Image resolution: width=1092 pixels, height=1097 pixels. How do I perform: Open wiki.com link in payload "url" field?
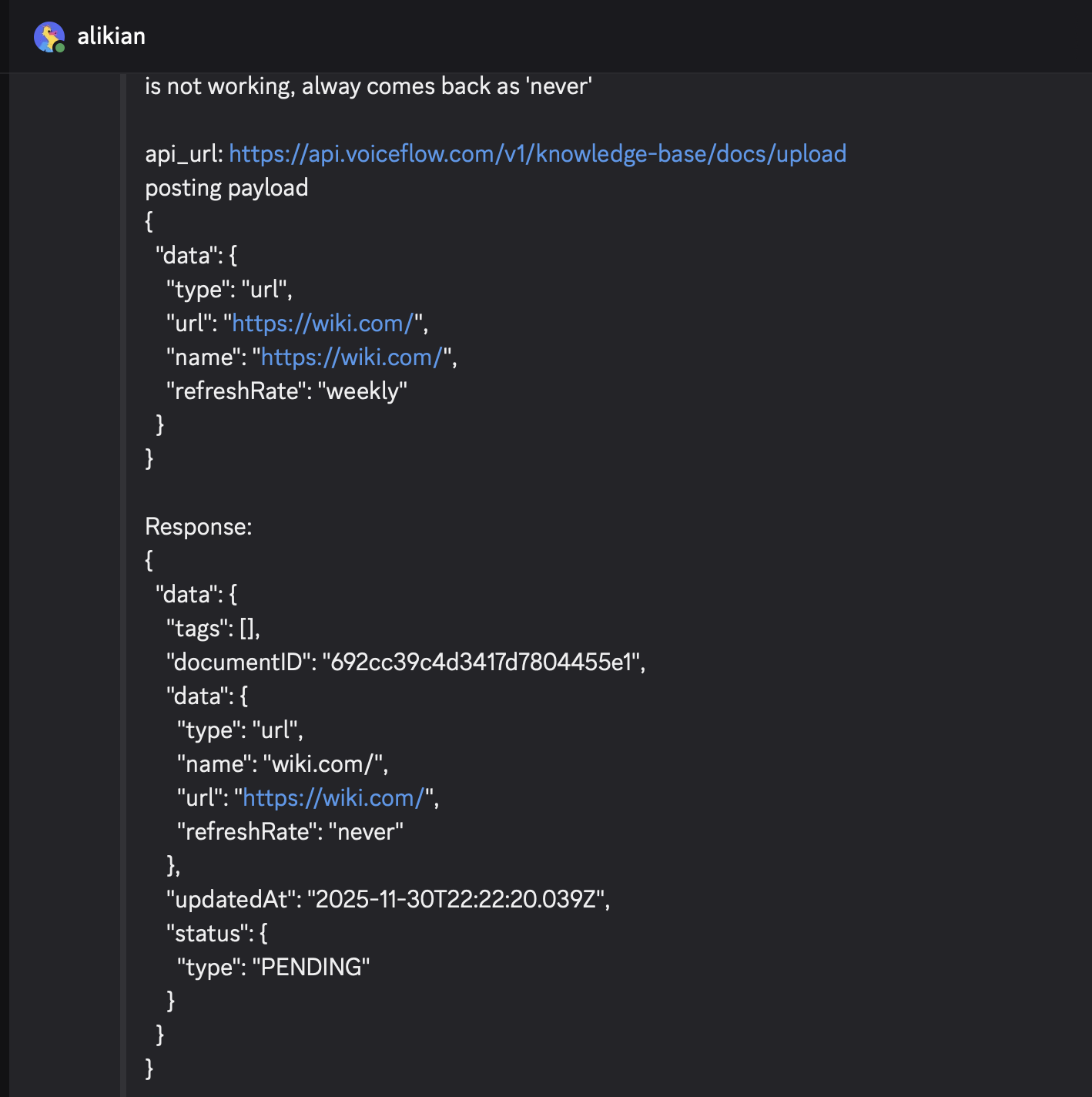click(x=323, y=324)
